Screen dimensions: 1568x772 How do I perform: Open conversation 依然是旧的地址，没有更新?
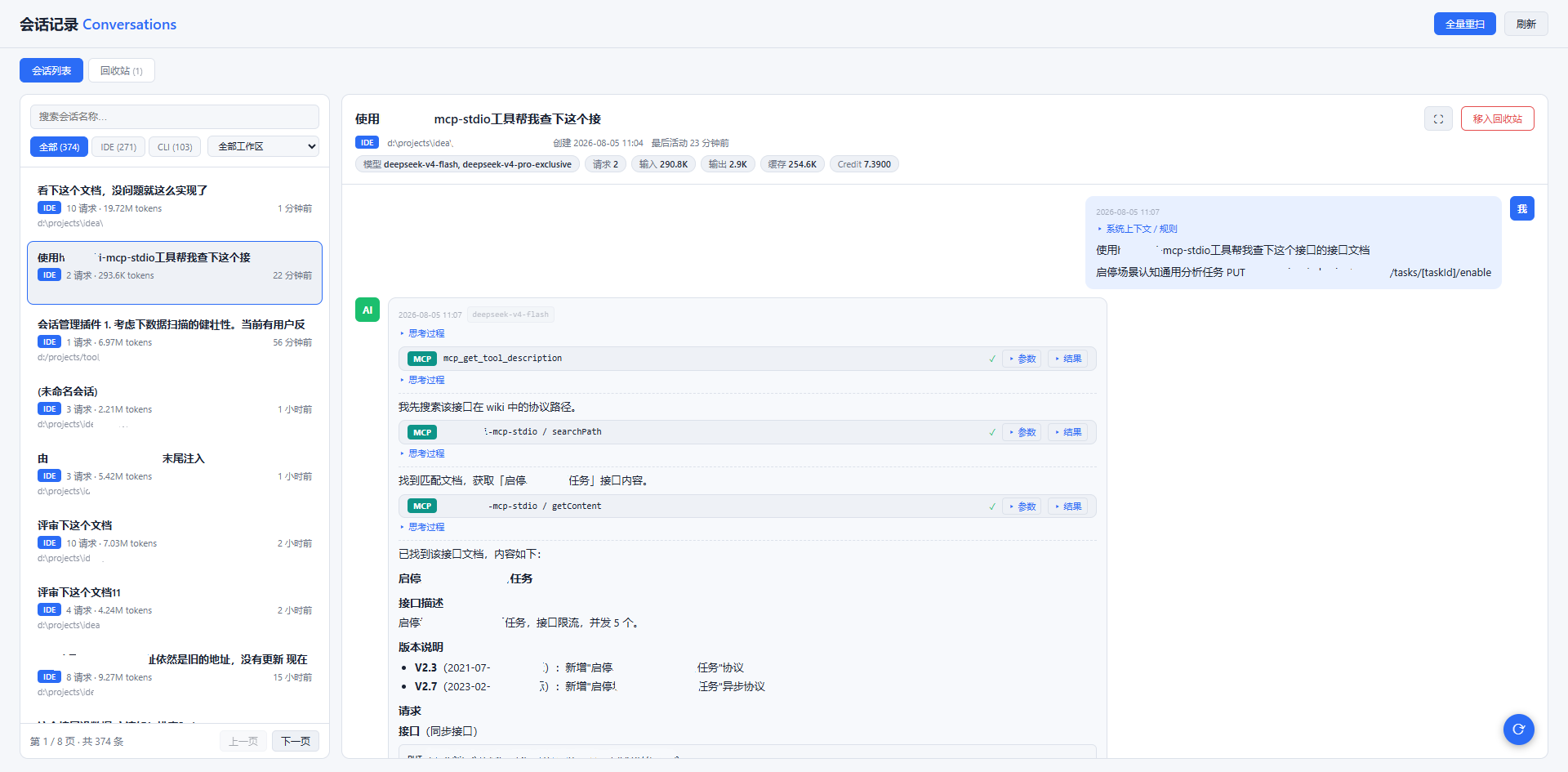(x=175, y=675)
